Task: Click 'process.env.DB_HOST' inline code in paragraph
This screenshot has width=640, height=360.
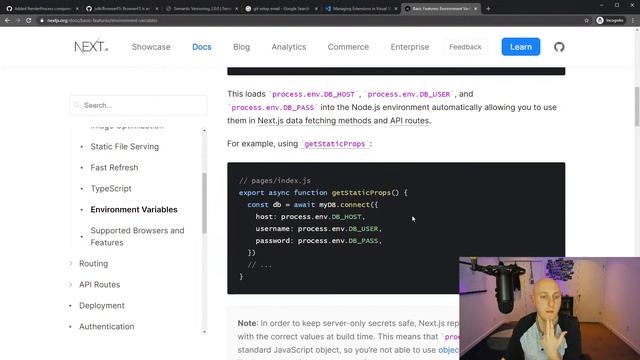Action: pos(313,94)
